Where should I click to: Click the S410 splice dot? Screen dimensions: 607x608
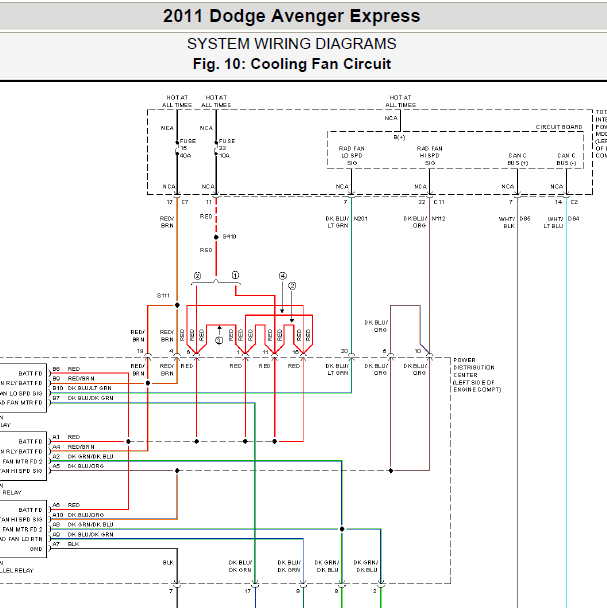[216, 237]
